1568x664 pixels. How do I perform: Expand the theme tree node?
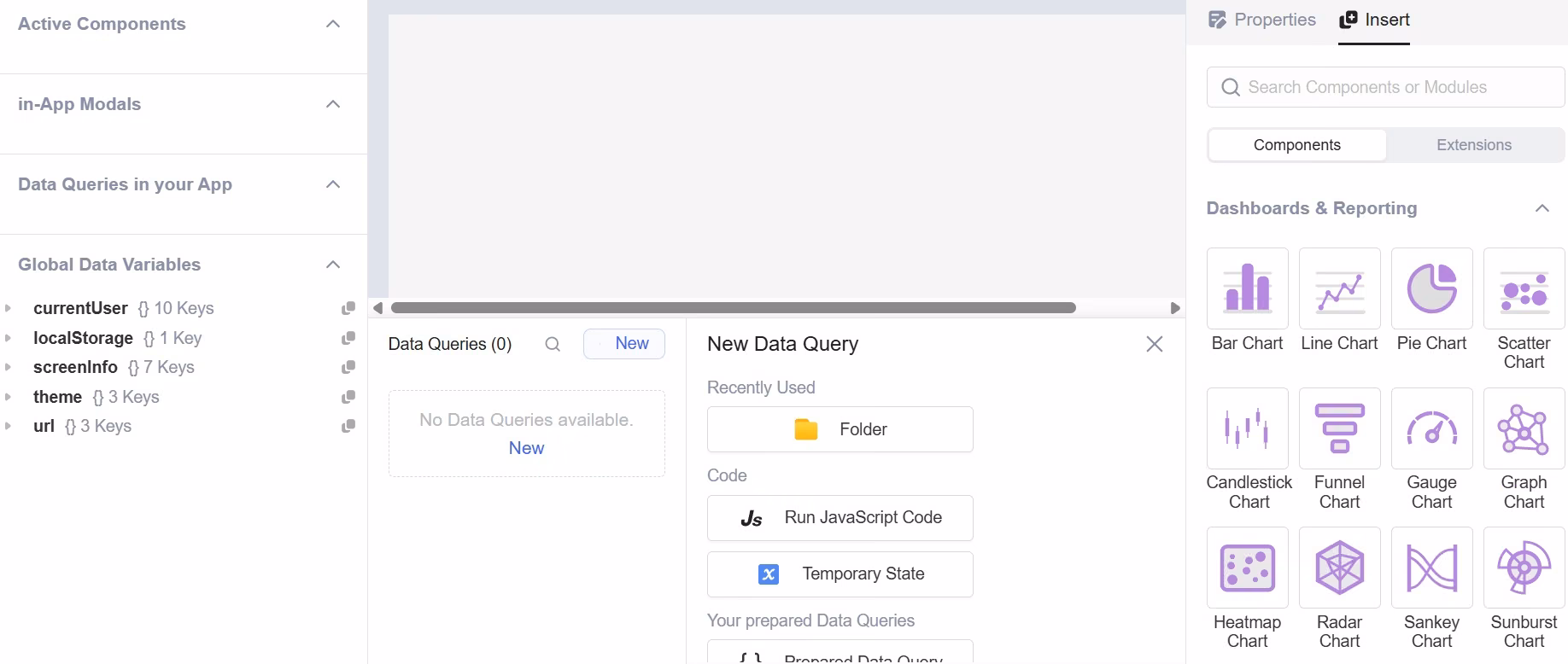point(9,397)
